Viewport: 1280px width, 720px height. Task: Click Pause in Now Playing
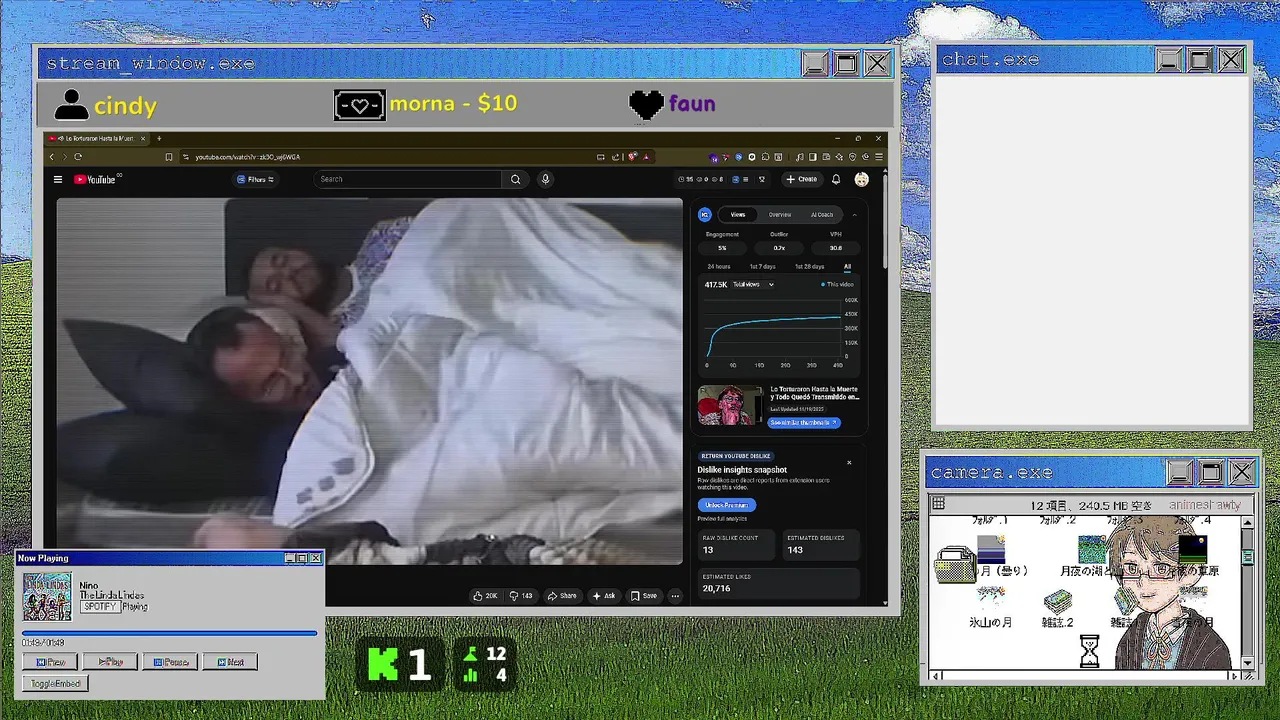(171, 662)
